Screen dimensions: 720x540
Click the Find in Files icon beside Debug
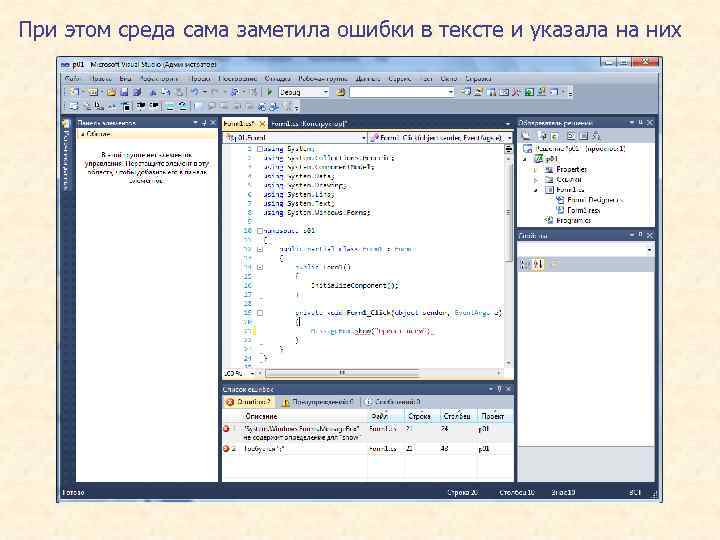(340, 92)
